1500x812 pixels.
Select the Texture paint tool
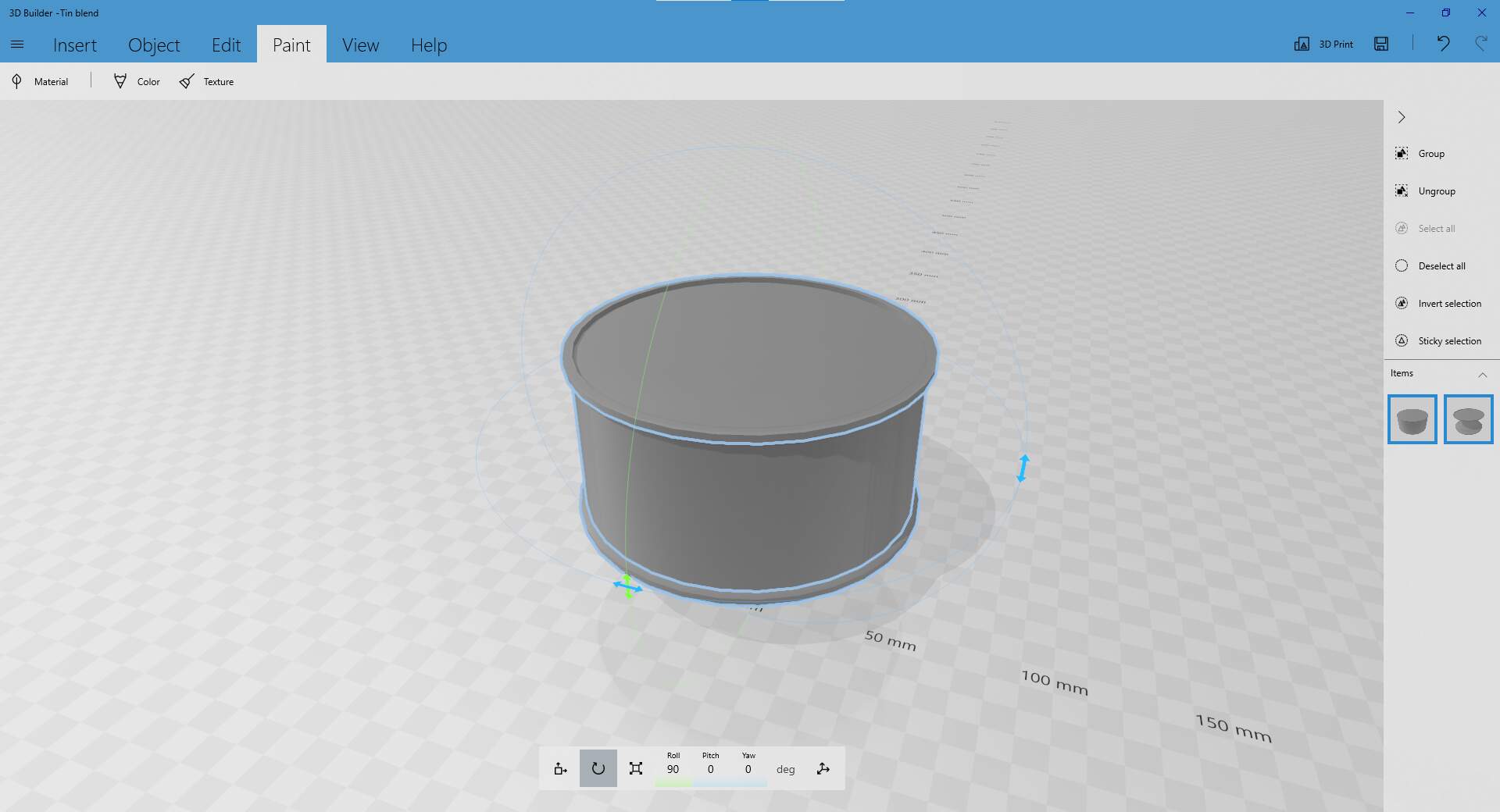207,81
